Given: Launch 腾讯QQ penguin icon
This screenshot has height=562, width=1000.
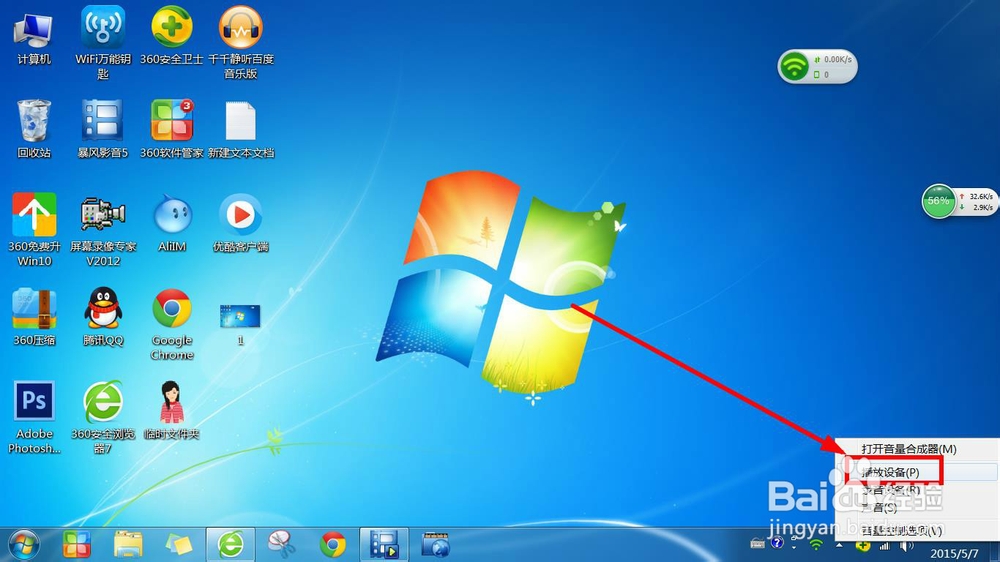Looking at the screenshot, I should [x=103, y=316].
